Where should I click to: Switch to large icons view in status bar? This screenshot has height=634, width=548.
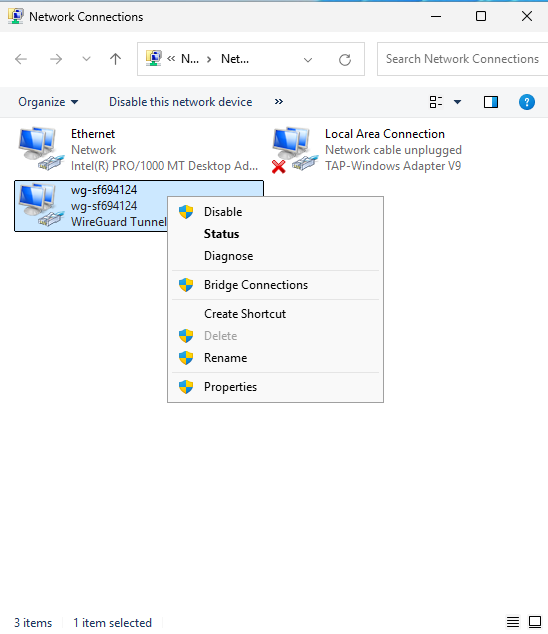pos(535,622)
